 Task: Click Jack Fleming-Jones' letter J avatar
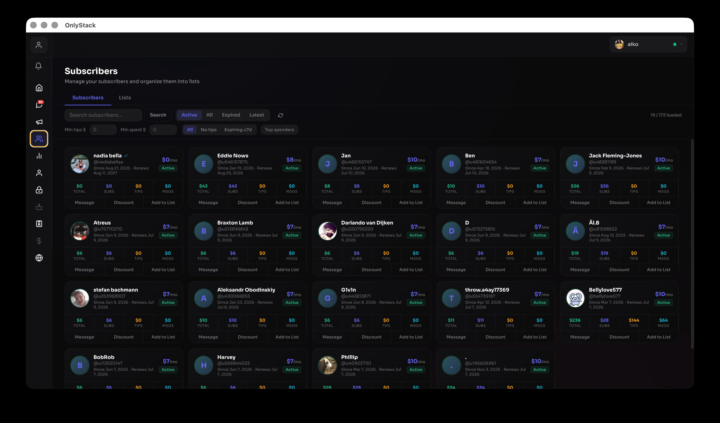click(x=575, y=164)
